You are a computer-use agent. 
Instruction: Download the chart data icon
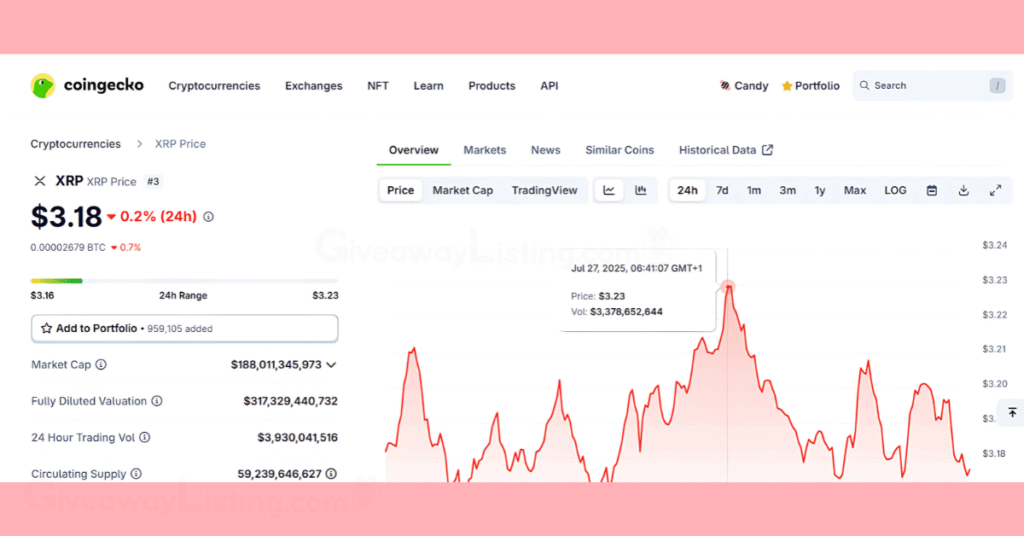point(963,191)
